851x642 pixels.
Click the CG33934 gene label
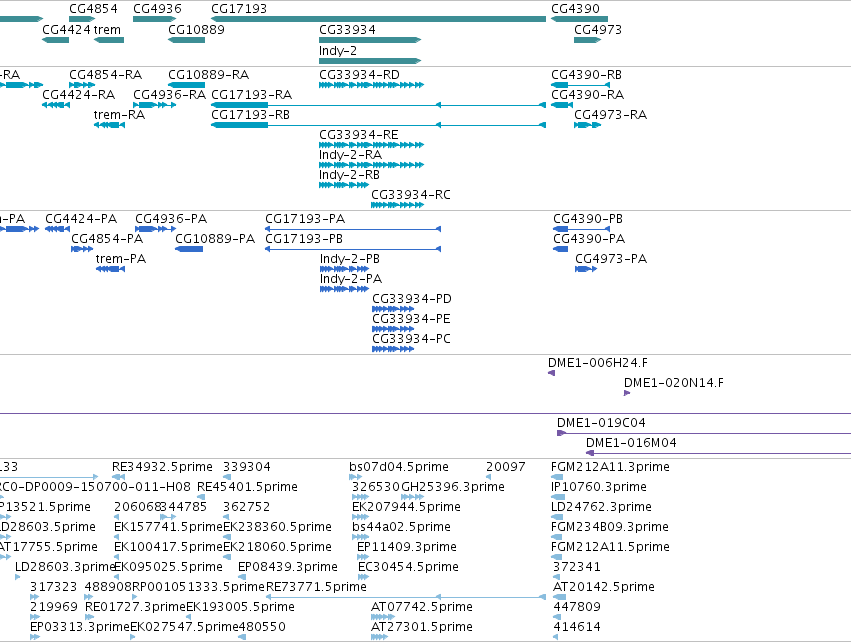(347, 30)
